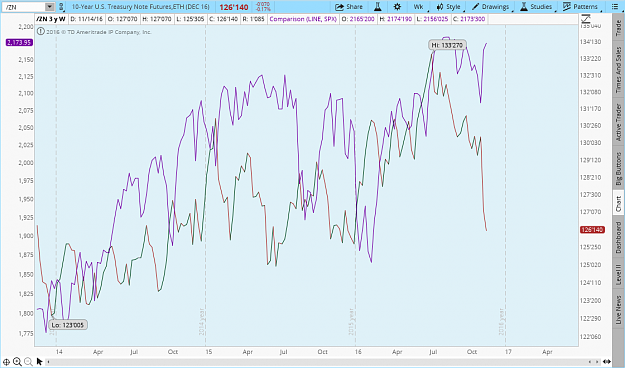Click the zoom out magnifier icon

click(x=28, y=362)
